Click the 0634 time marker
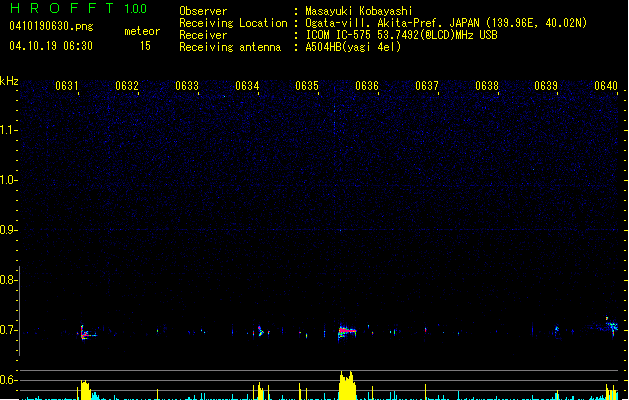The height and width of the screenshot is (400, 629). tap(247, 86)
